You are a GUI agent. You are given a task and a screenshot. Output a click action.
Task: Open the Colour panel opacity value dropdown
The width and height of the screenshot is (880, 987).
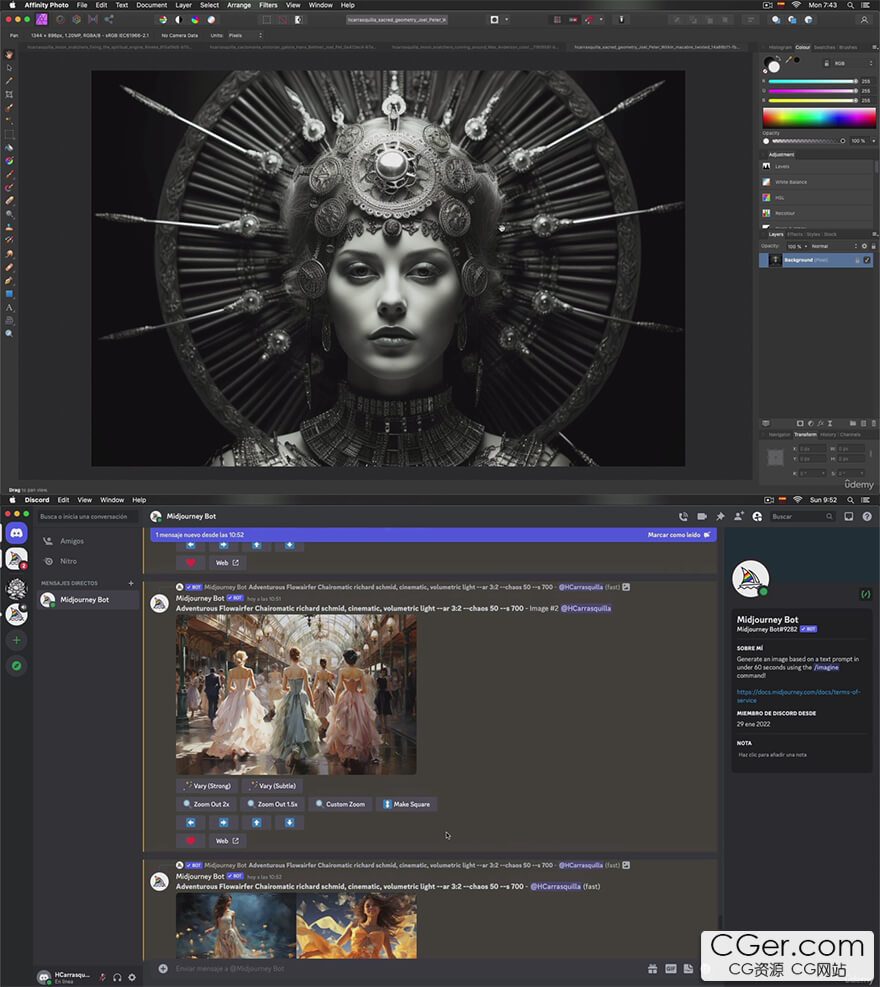point(874,141)
